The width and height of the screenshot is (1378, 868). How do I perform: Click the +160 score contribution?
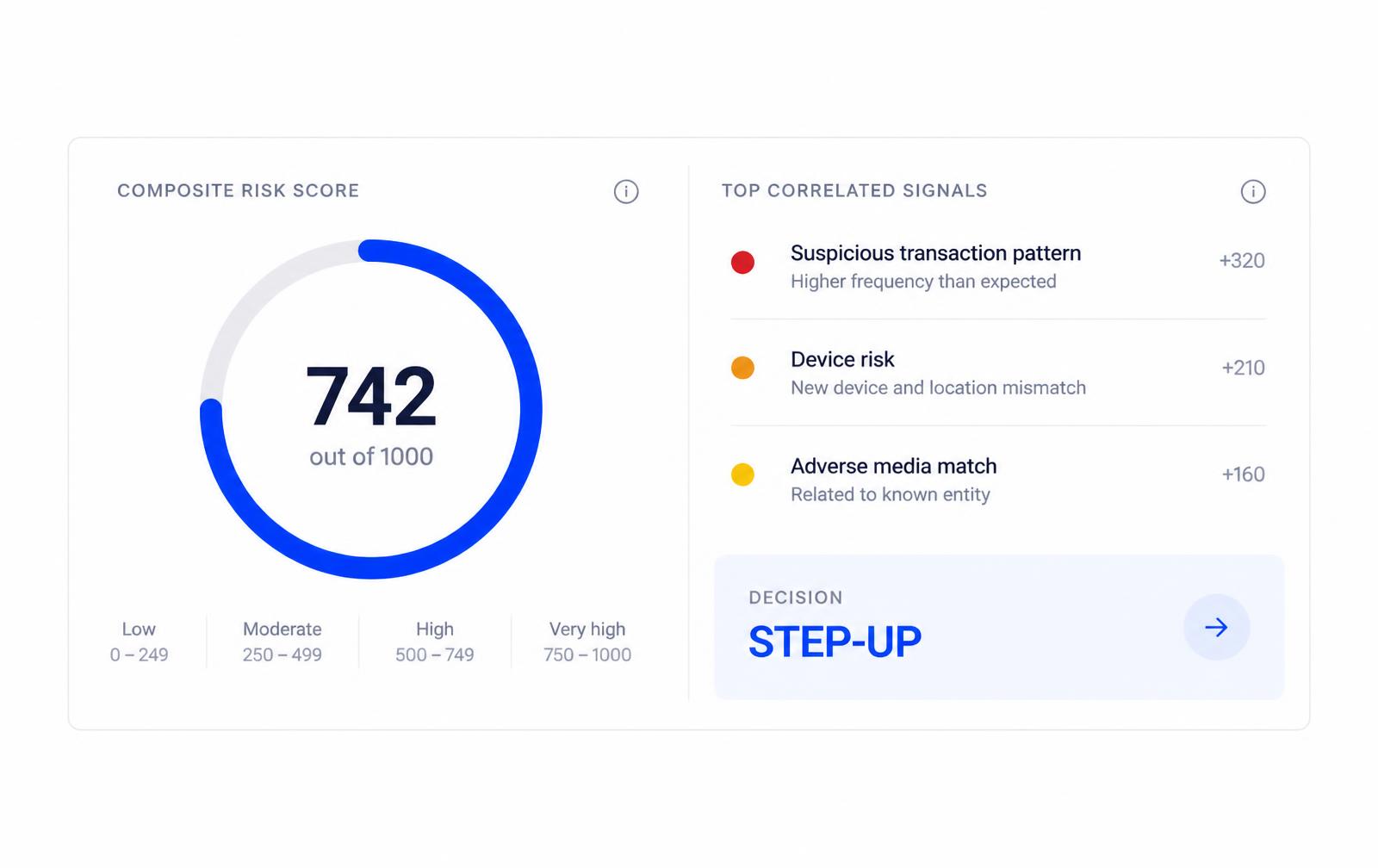pyautogui.click(x=1243, y=474)
